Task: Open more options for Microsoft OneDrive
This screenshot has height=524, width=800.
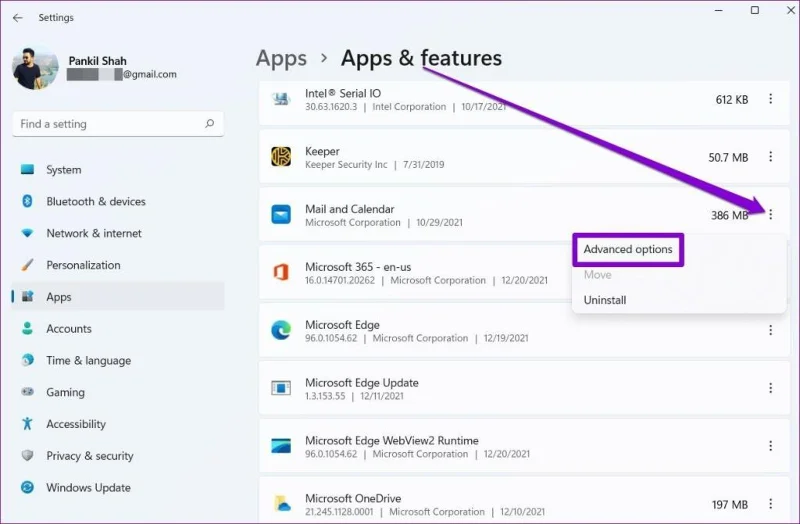Action: [770, 504]
